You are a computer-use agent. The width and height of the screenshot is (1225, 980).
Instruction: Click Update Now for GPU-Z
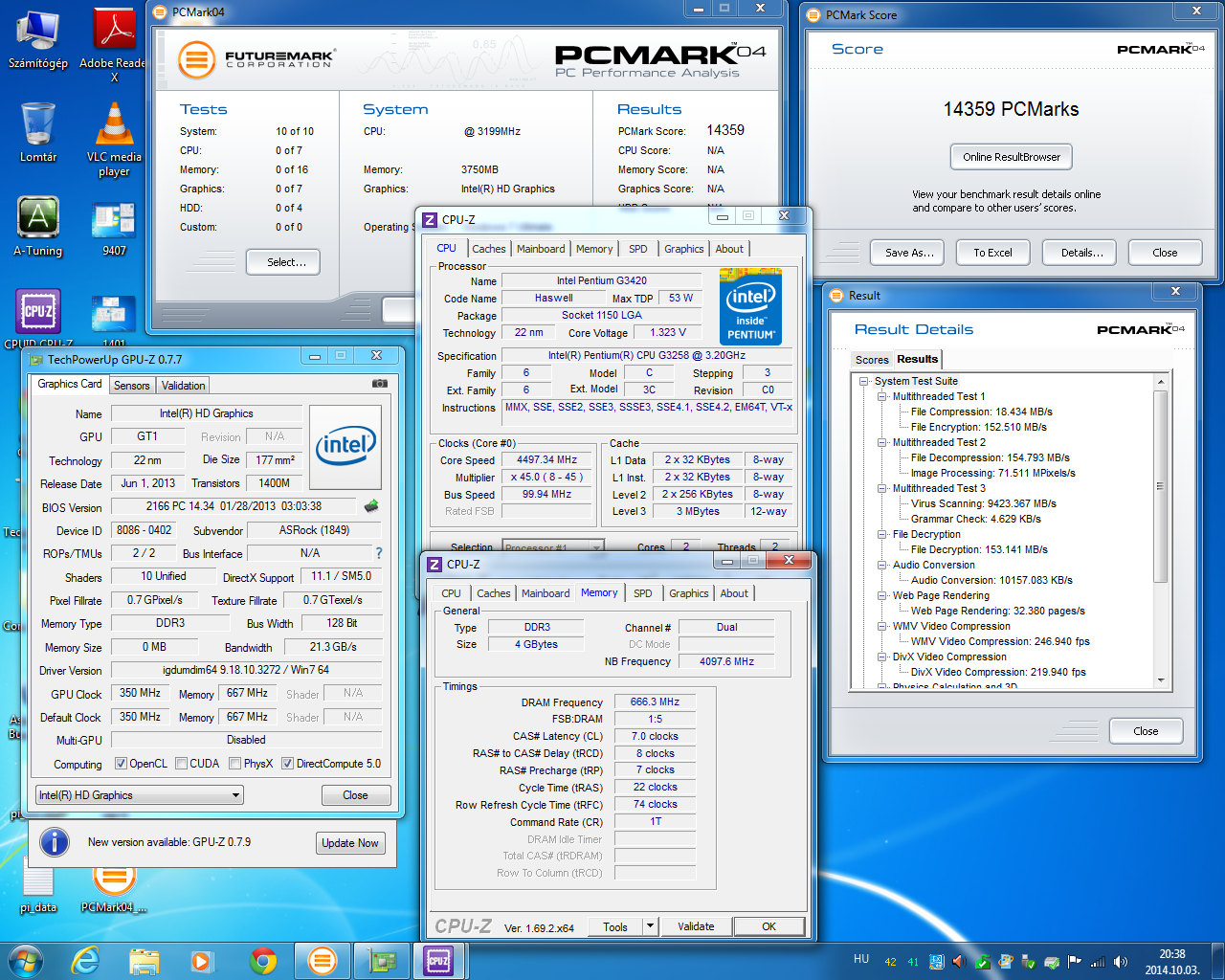pyautogui.click(x=350, y=843)
